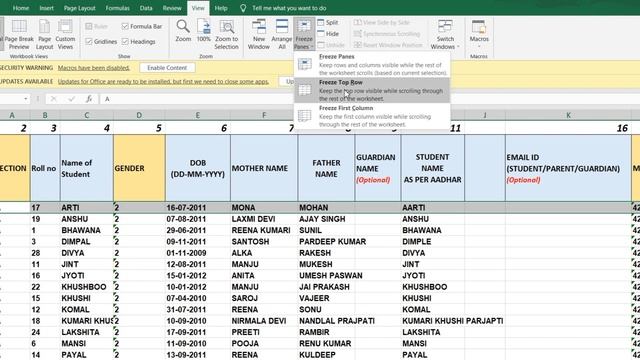Expand the Macros dropdown arrow
Screen dimensions: 640x360
[x=479, y=46]
